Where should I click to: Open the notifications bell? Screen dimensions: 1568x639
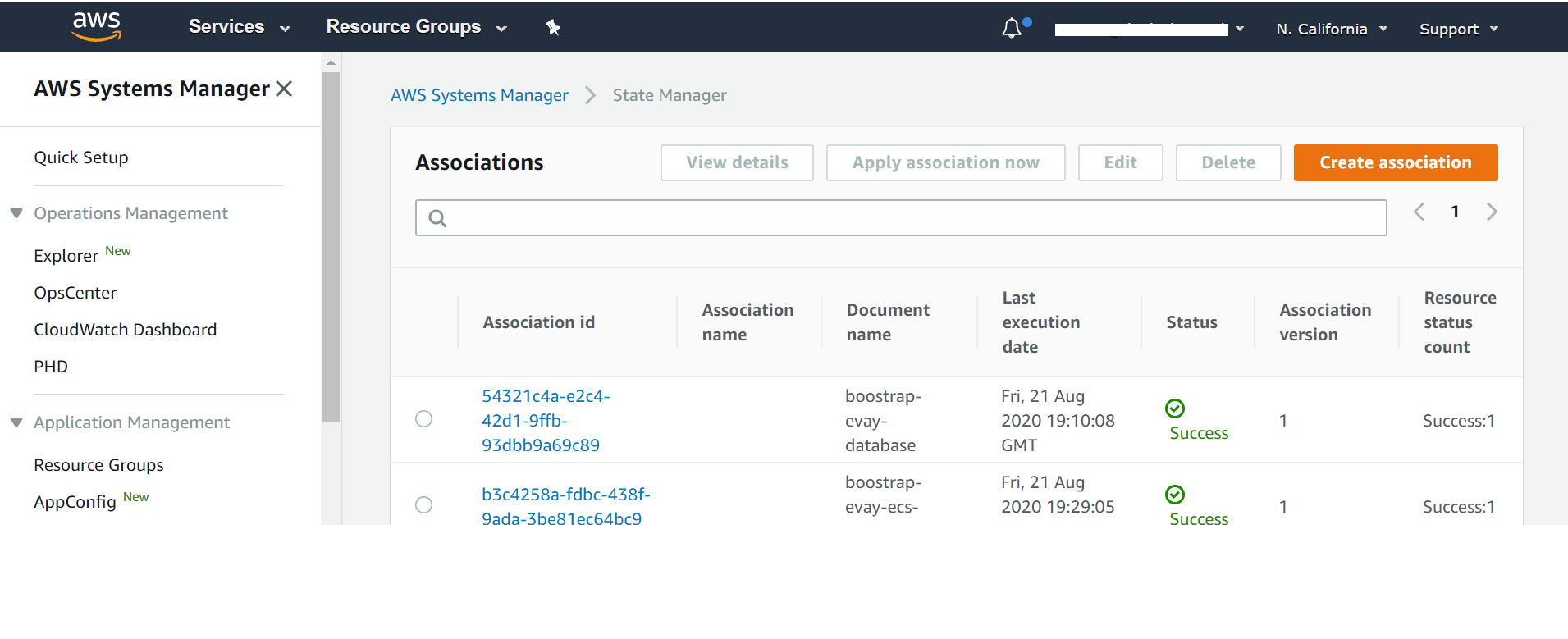1012,28
